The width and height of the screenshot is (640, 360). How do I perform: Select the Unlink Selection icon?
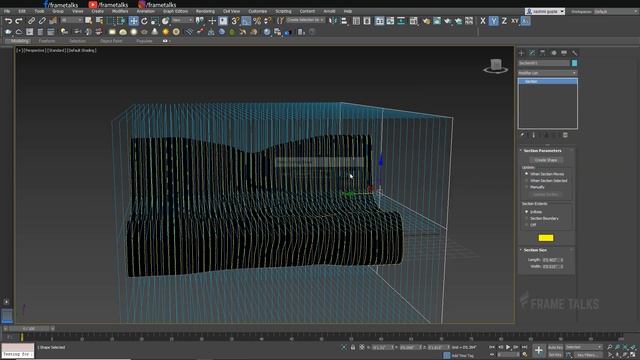(42, 20)
